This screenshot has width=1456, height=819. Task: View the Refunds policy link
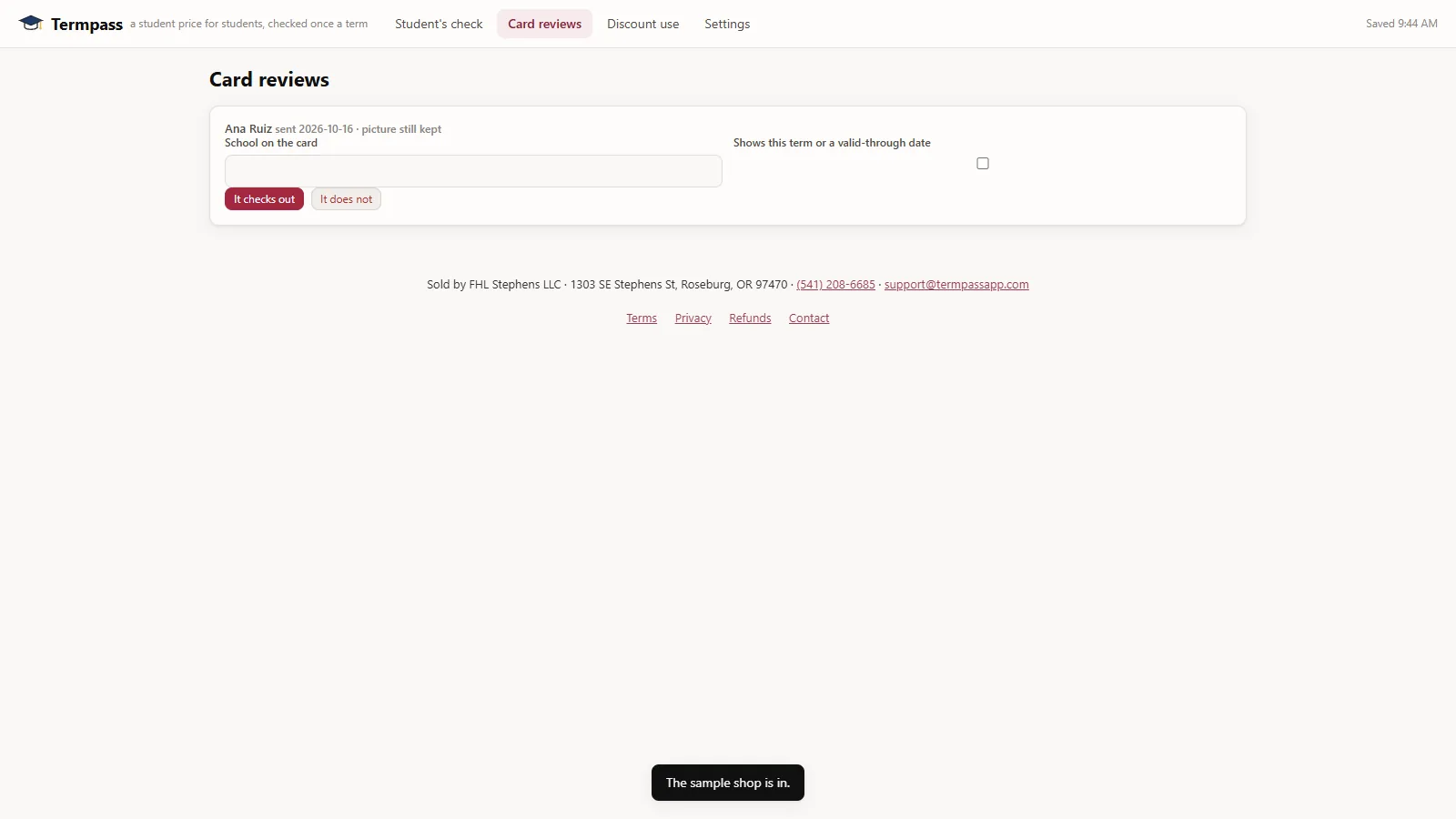click(x=750, y=318)
